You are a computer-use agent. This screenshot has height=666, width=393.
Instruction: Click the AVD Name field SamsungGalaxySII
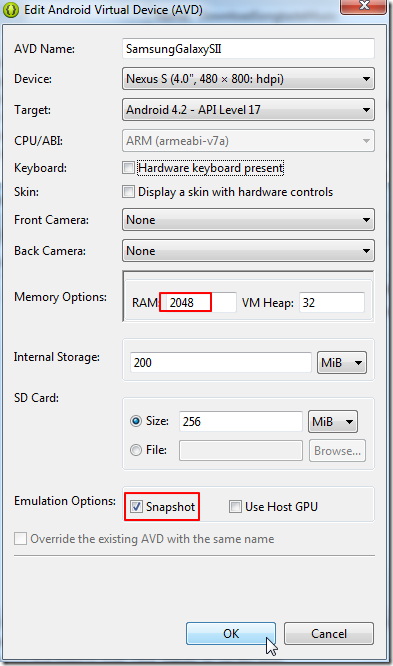tap(248, 48)
